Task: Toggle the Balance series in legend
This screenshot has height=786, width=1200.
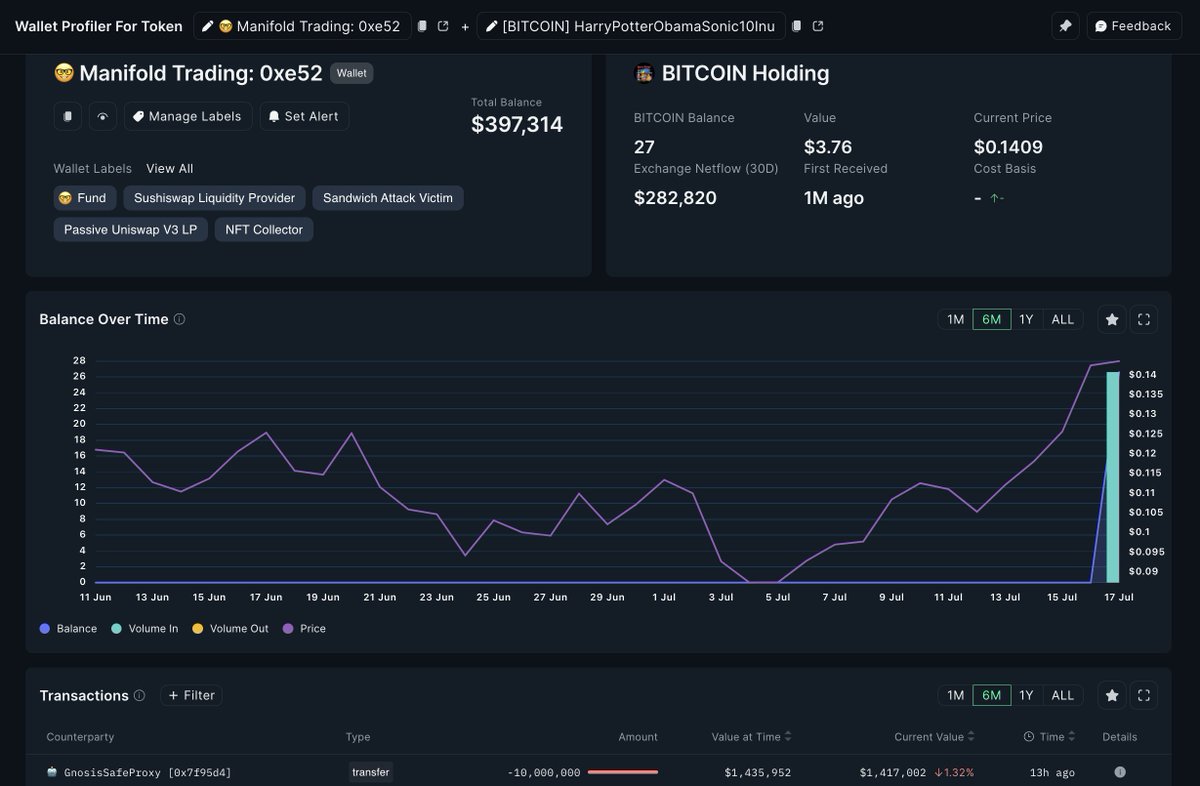Action: tap(68, 629)
